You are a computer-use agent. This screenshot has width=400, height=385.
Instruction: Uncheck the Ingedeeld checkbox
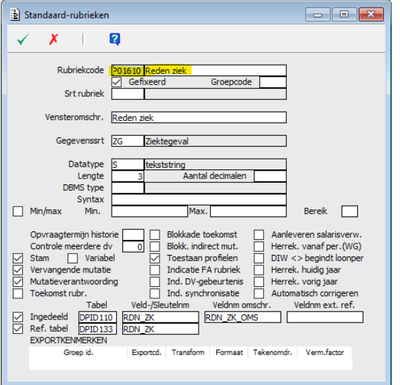pos(18,317)
